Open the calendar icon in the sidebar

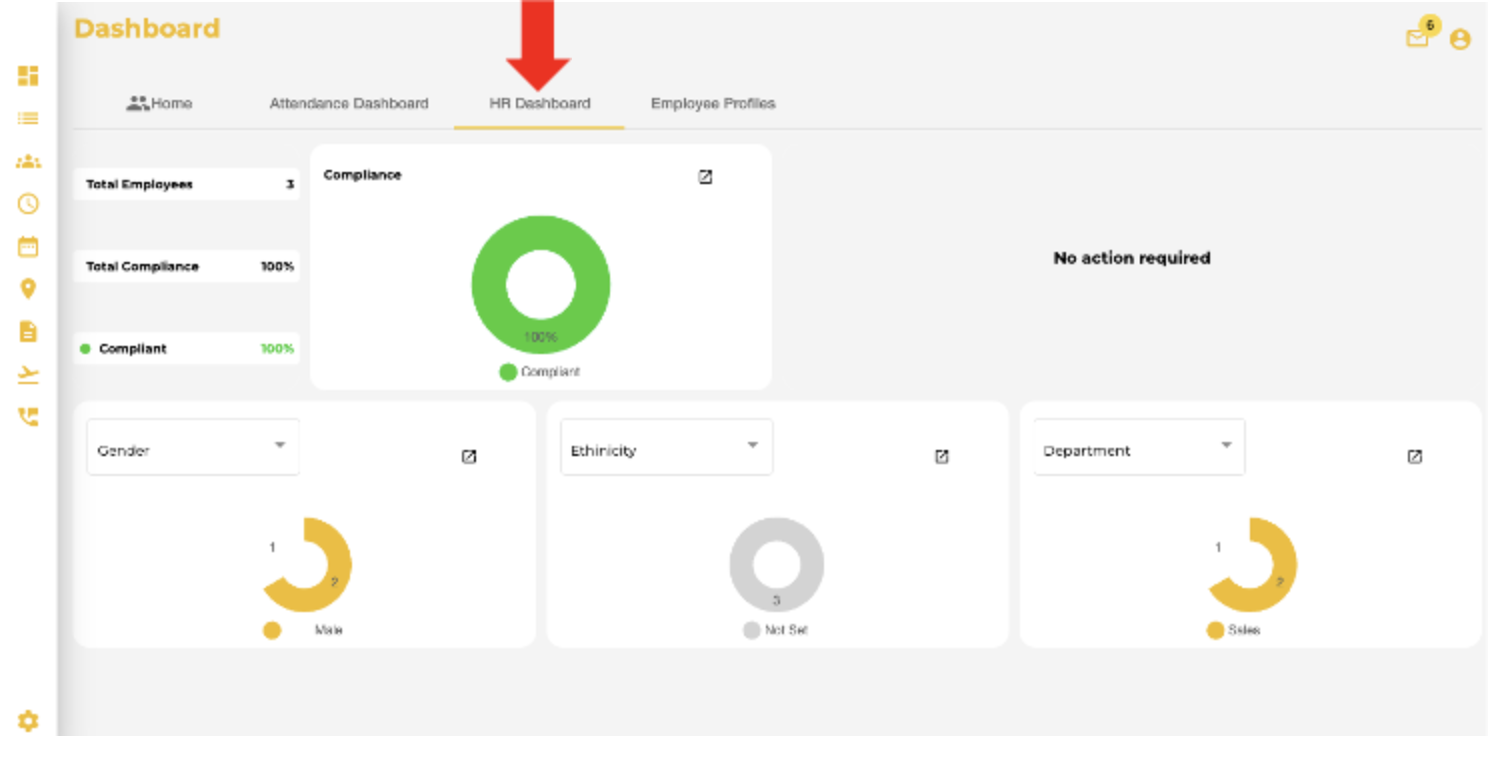28,247
